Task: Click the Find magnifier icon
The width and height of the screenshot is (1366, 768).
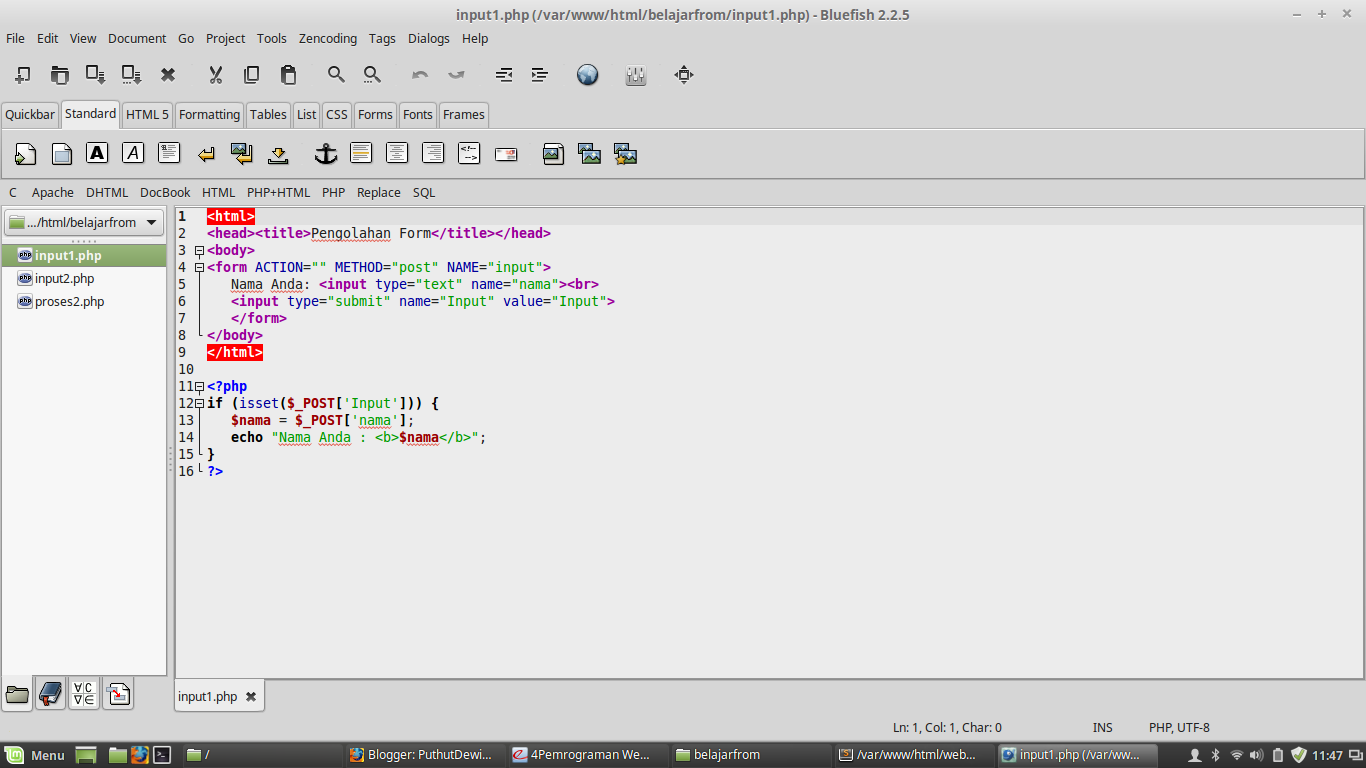Action: click(336, 75)
